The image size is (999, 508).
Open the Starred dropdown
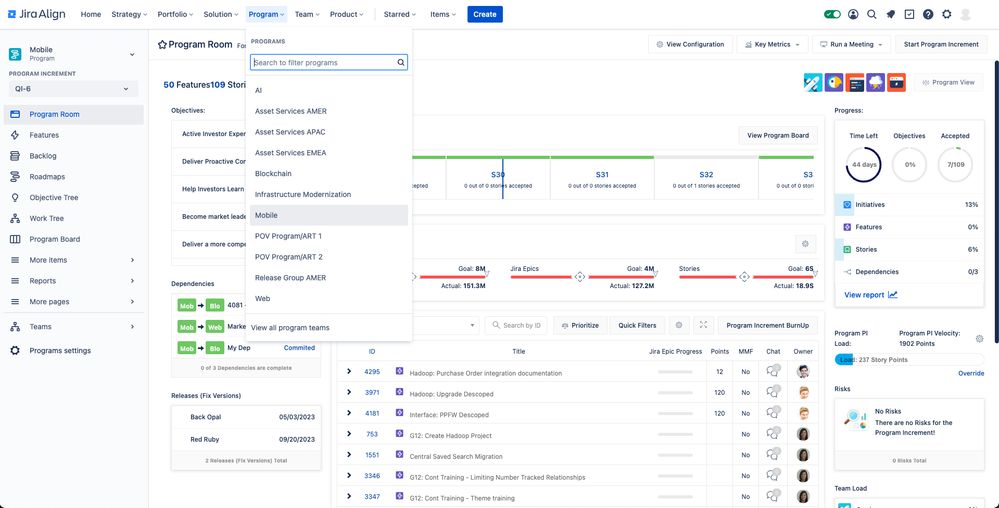[x=399, y=14]
